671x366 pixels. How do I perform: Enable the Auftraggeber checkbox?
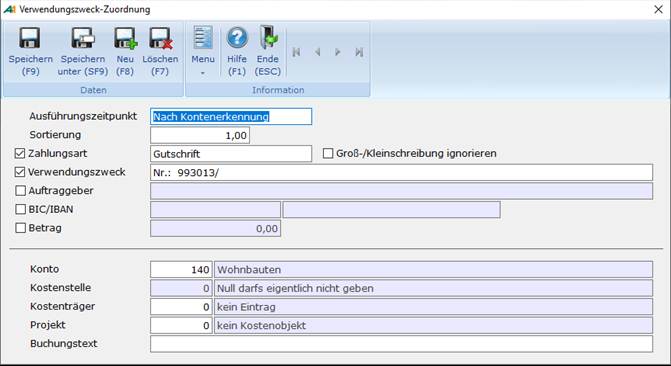[20, 190]
